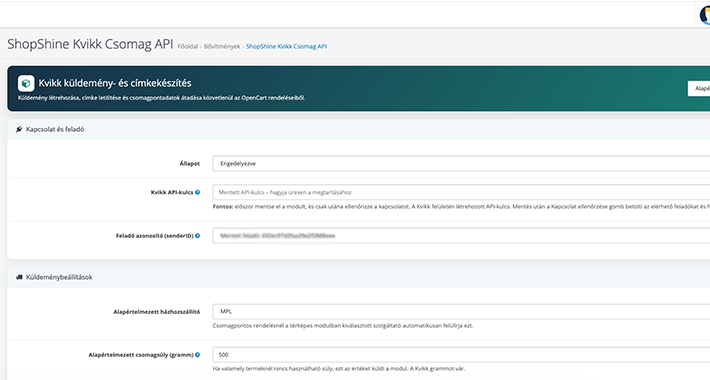710x380 pixels.
Task: Click the Kvikk API-kulcs label text
Action: pyautogui.click(x=172, y=192)
